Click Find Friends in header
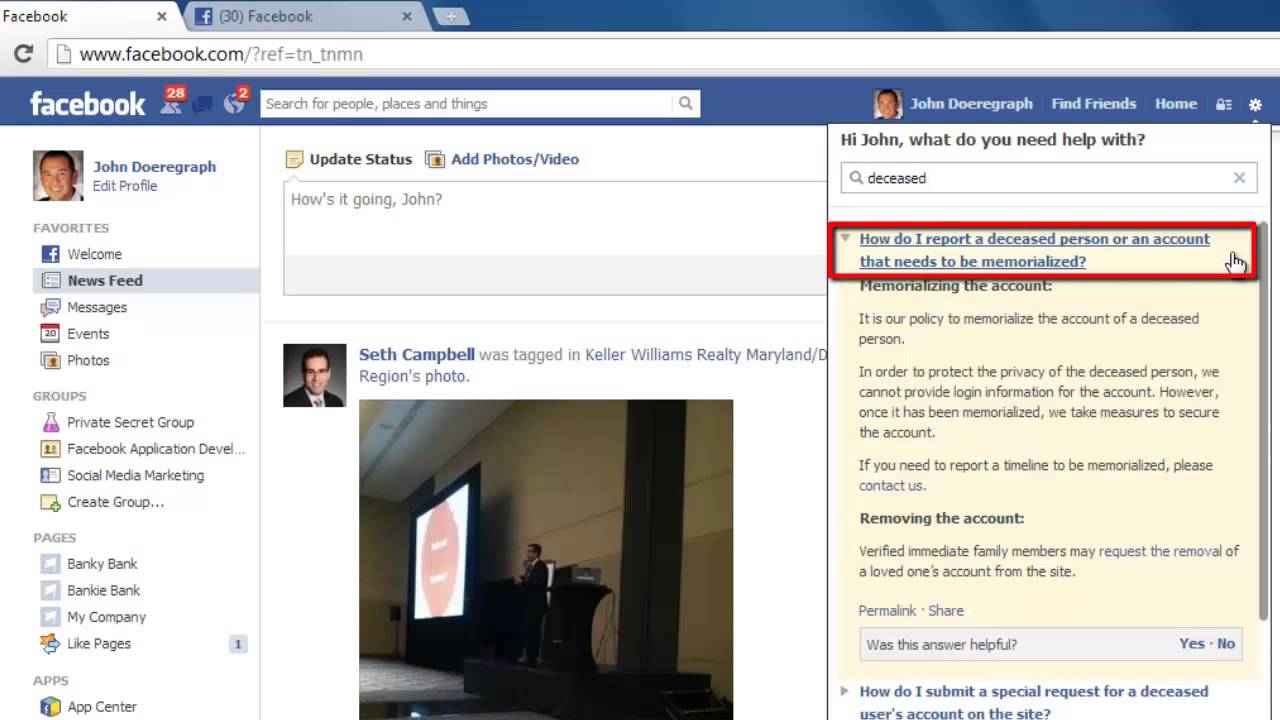 tap(1093, 103)
